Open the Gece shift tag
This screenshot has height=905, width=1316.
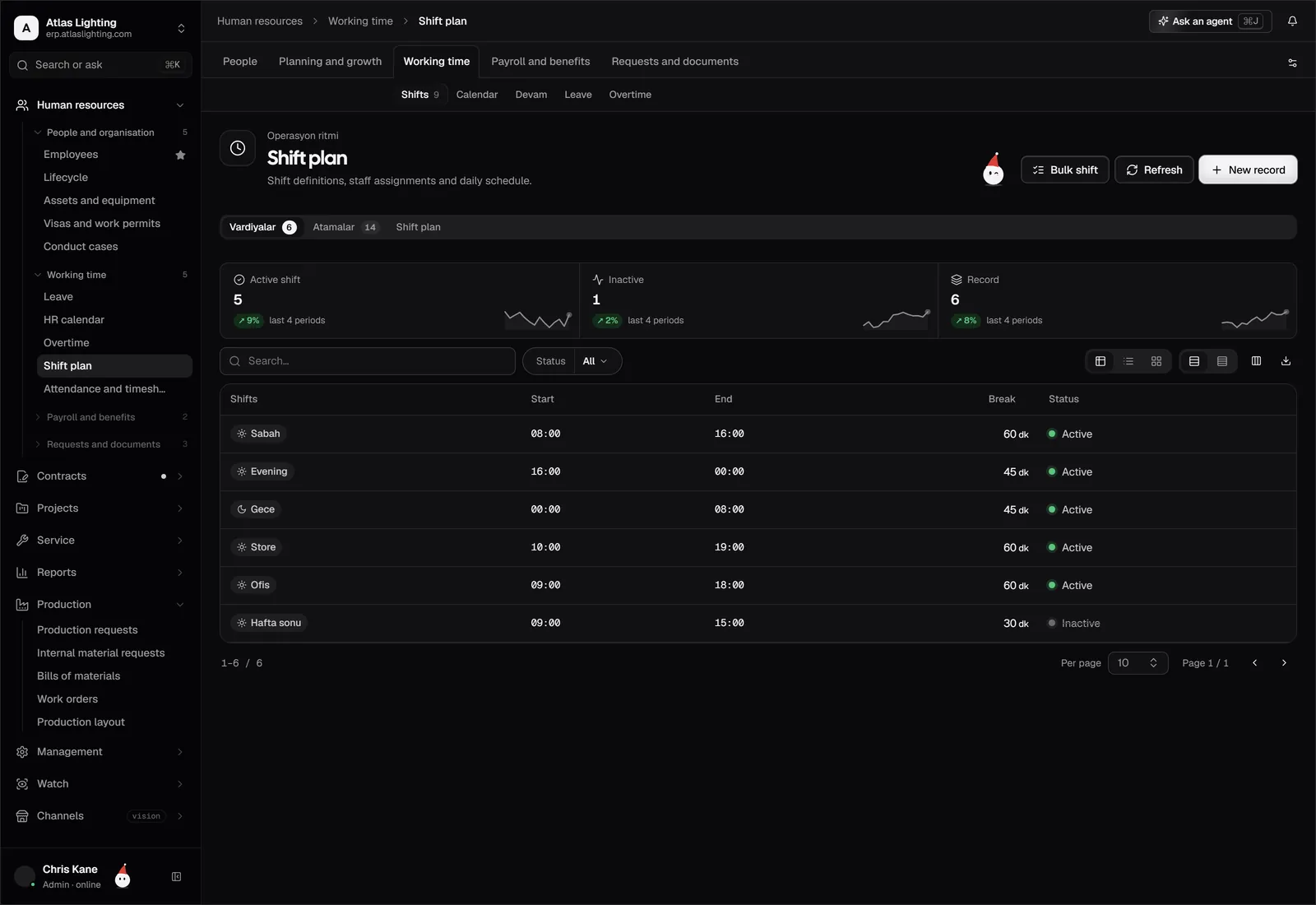[256, 509]
